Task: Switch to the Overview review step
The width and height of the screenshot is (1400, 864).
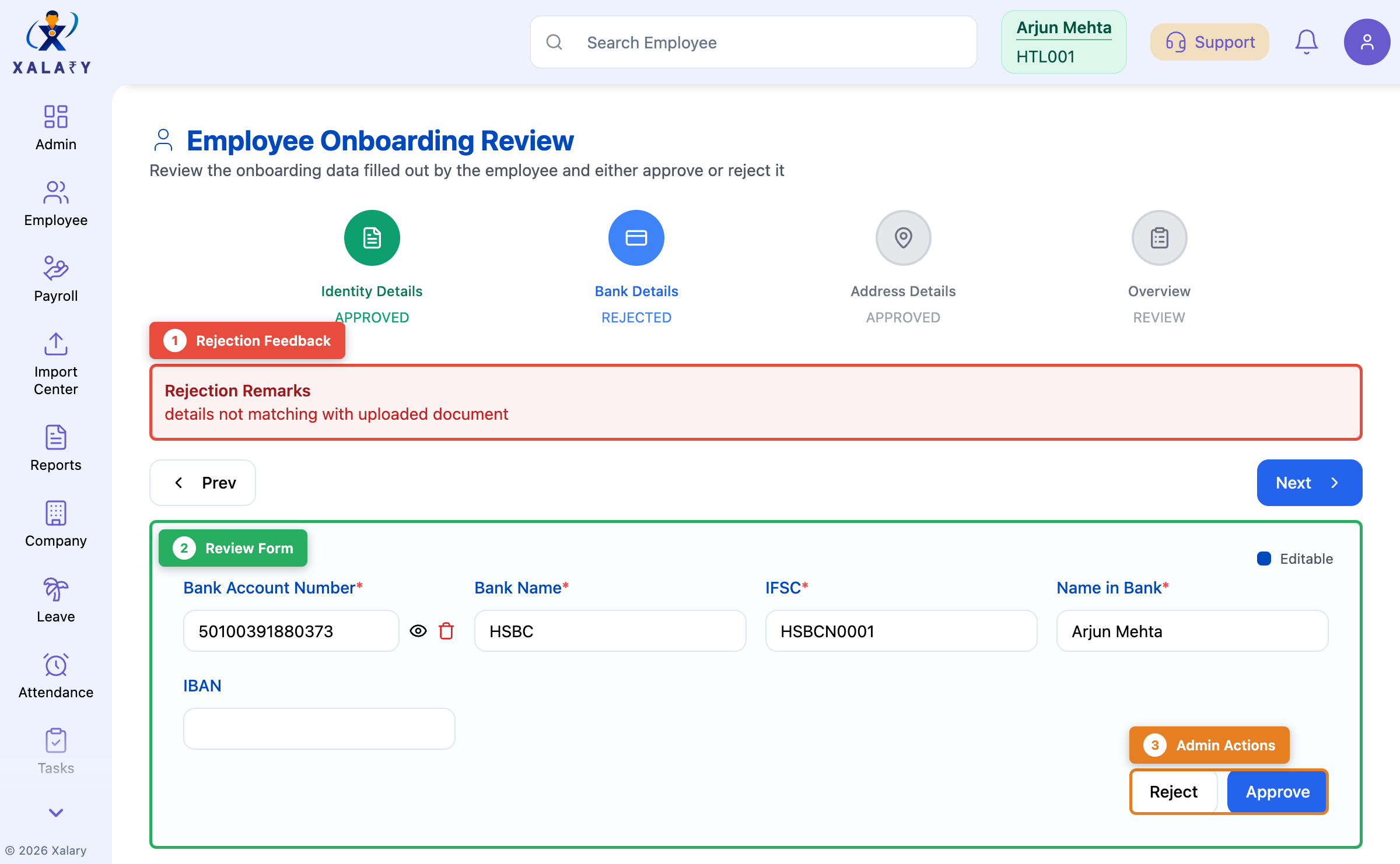Action: (x=1158, y=238)
